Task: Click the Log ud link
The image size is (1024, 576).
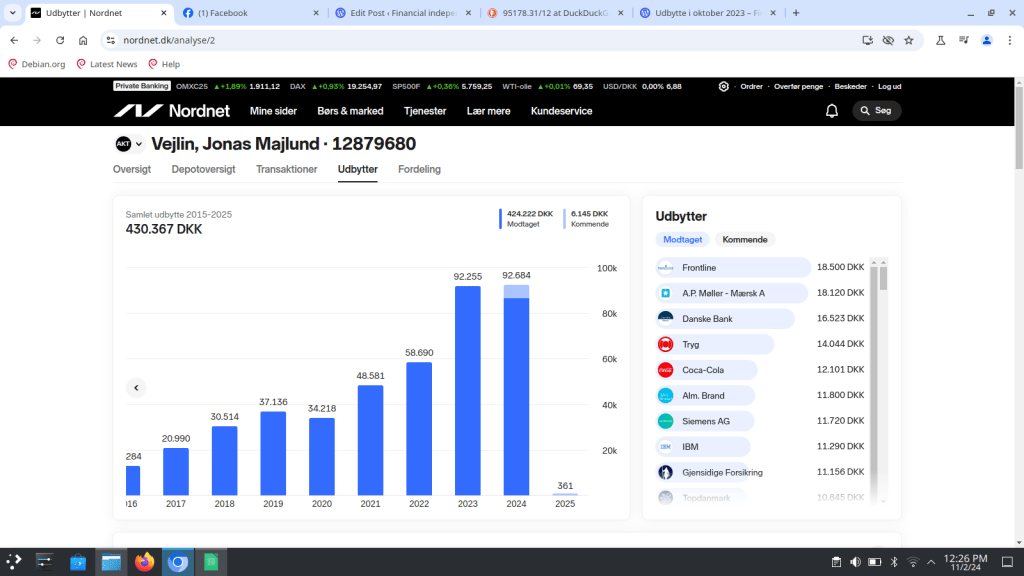Action: click(889, 87)
